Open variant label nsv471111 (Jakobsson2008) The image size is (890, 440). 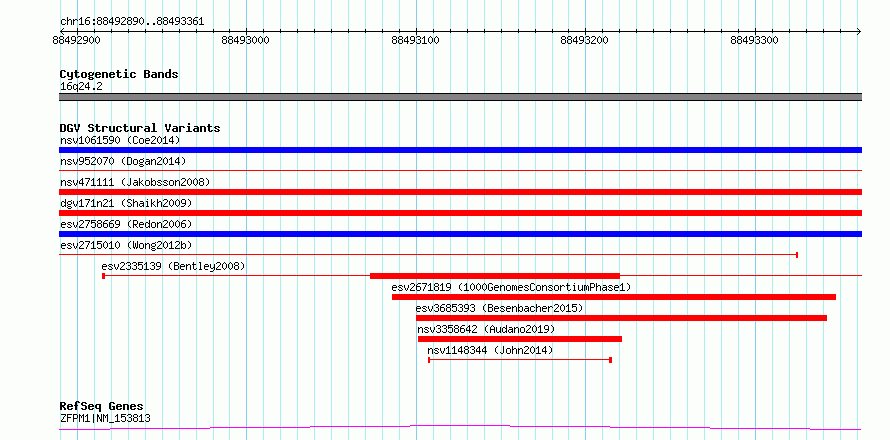coord(135,182)
